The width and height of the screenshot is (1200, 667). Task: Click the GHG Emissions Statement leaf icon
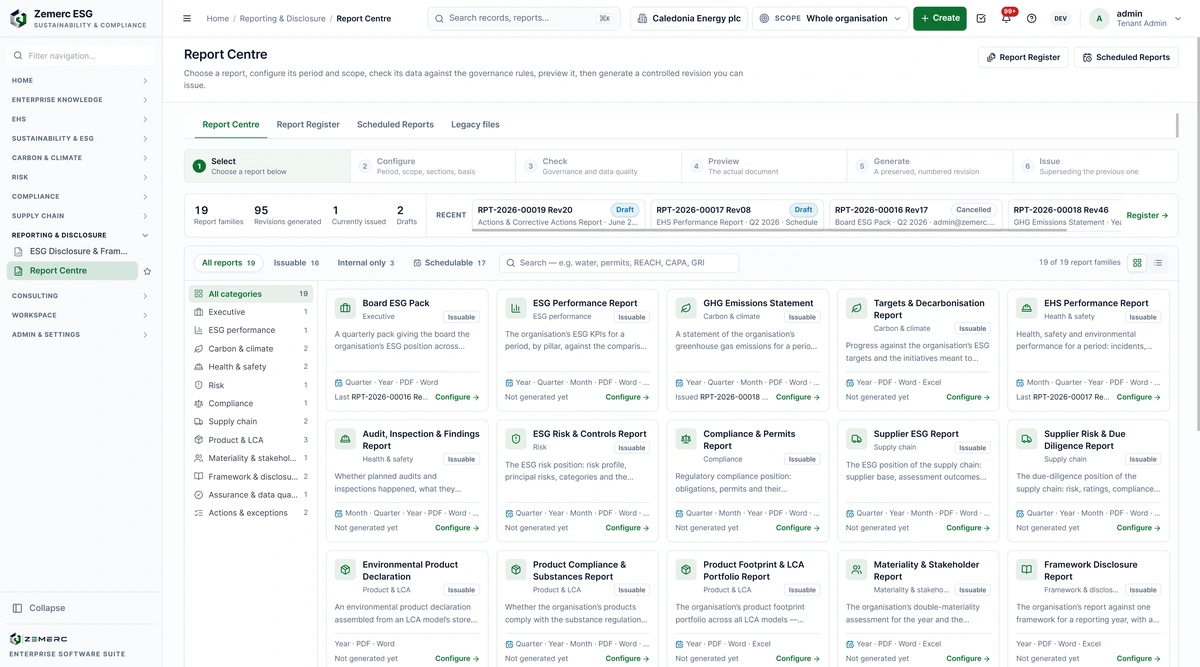tap(686, 308)
